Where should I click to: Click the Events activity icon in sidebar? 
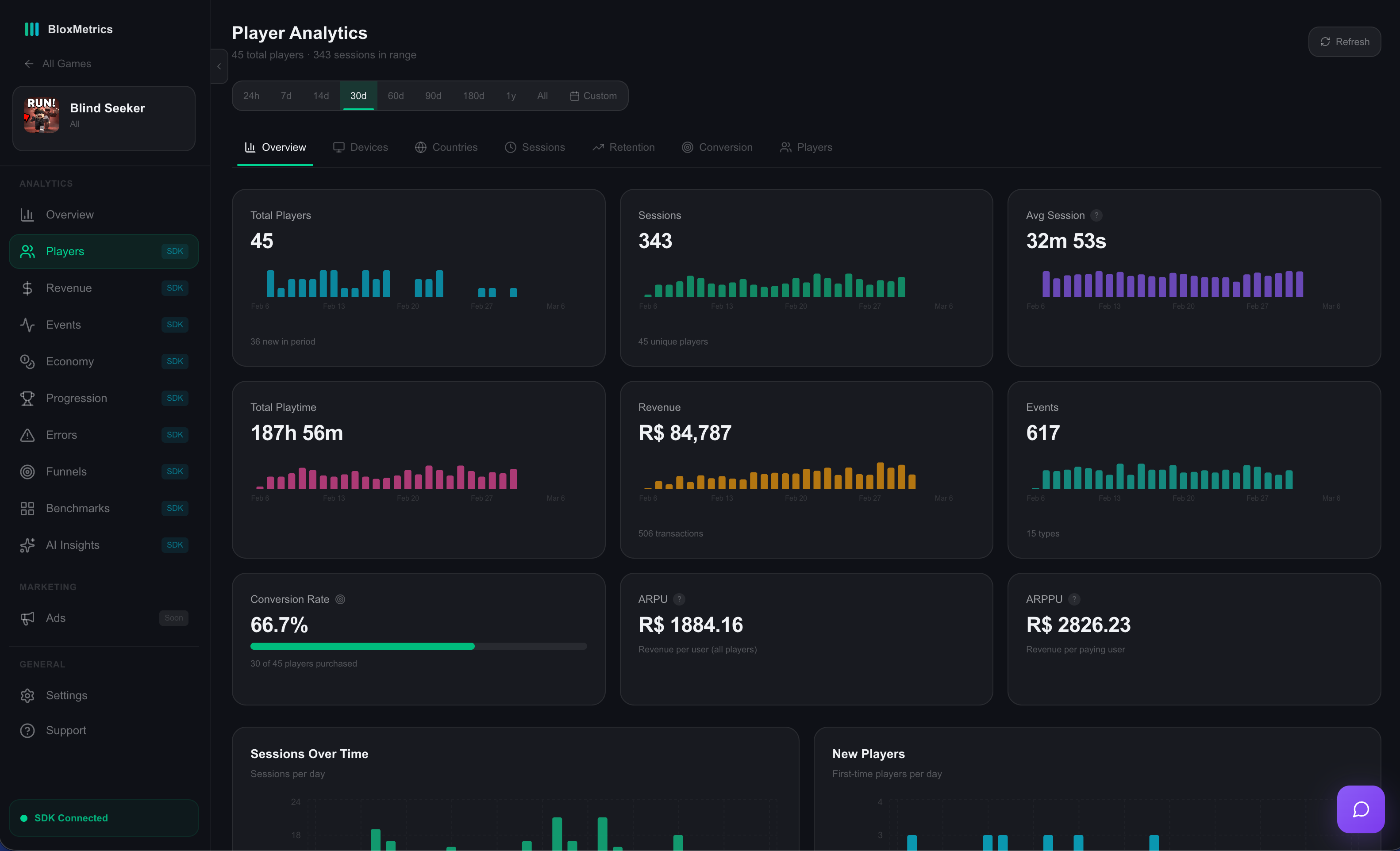coord(27,324)
